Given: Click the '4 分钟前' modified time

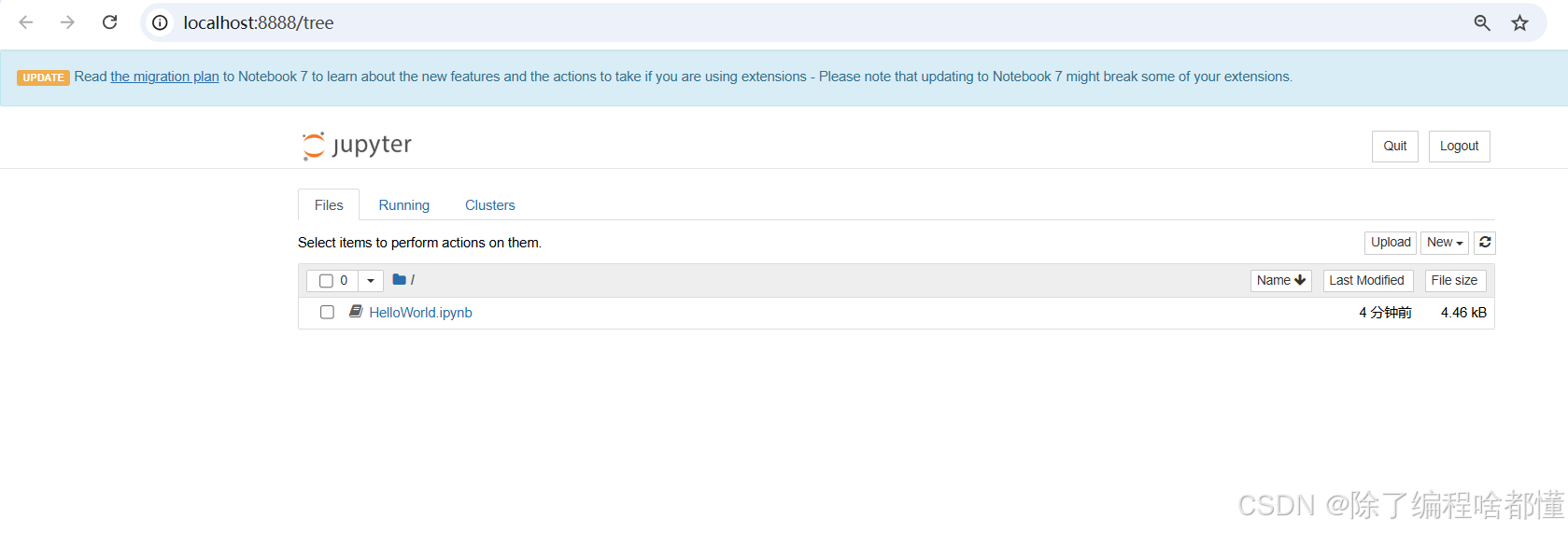Looking at the screenshot, I should click(x=1385, y=313).
